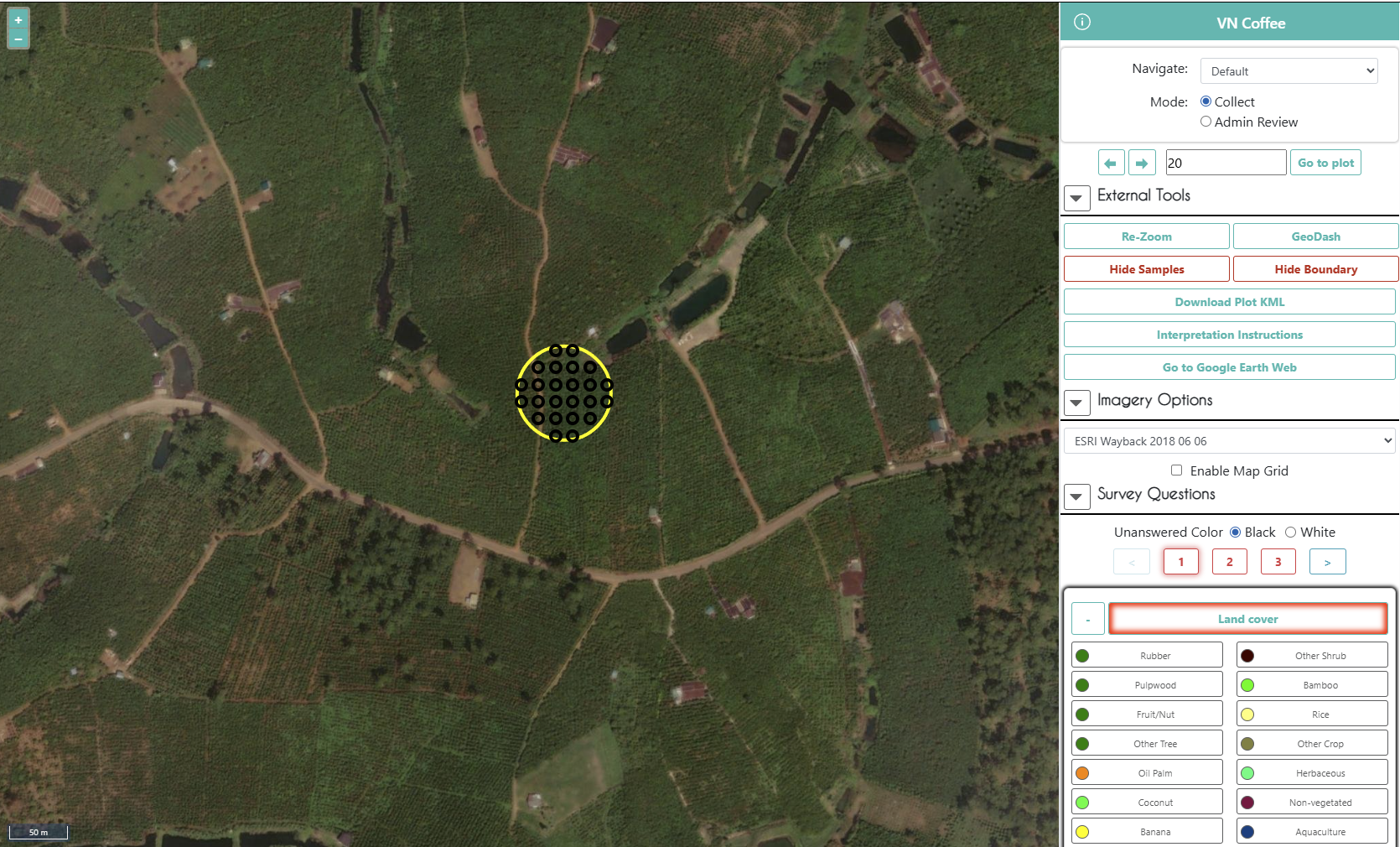
Task: Open the Navigate dropdown
Action: [1289, 70]
